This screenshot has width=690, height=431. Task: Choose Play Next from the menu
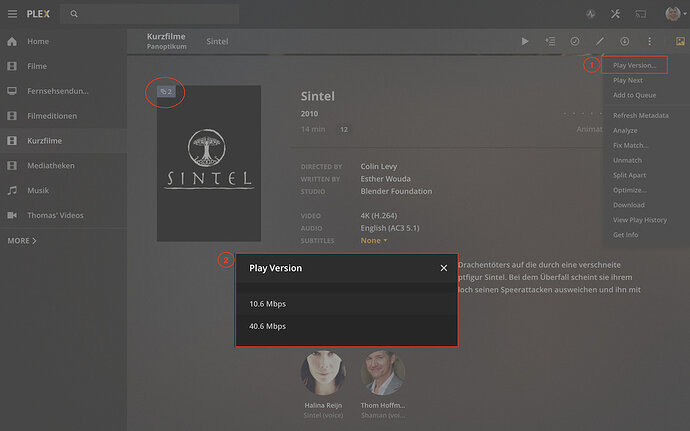[x=628, y=80]
